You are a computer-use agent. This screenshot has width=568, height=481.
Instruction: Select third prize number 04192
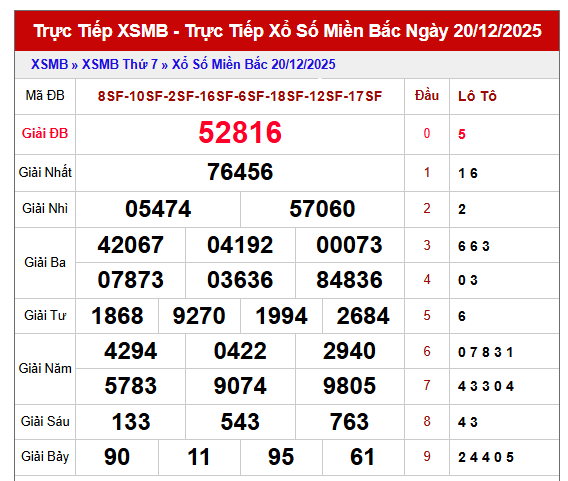[x=240, y=245]
